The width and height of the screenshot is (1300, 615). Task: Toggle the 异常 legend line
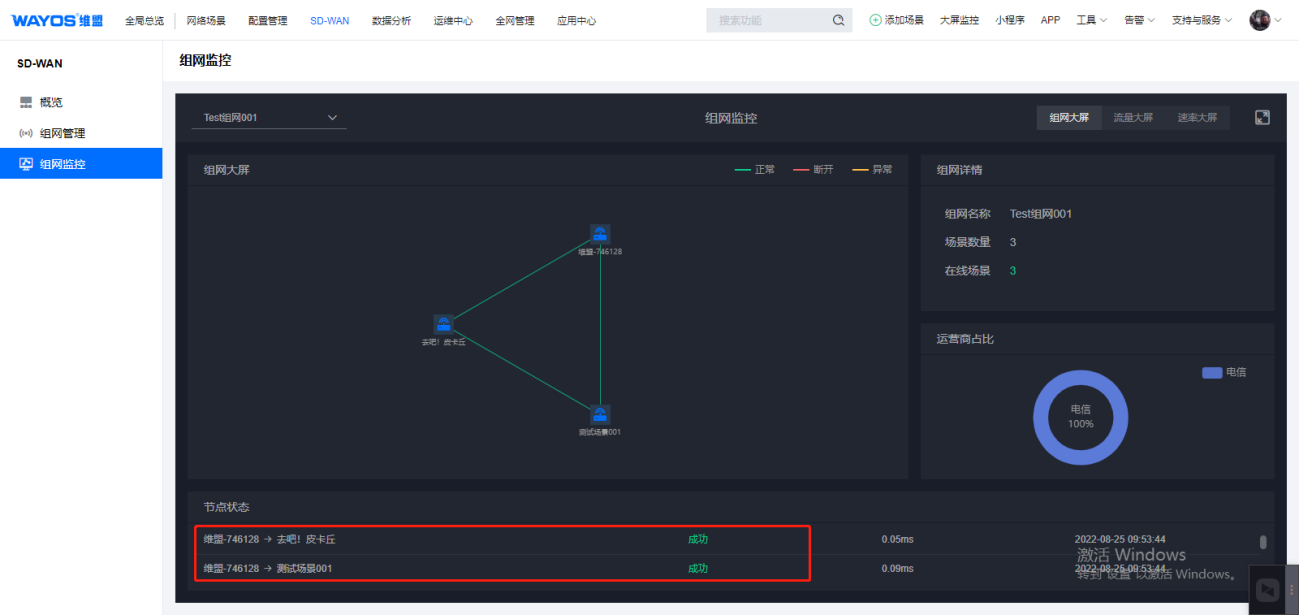[860, 170]
